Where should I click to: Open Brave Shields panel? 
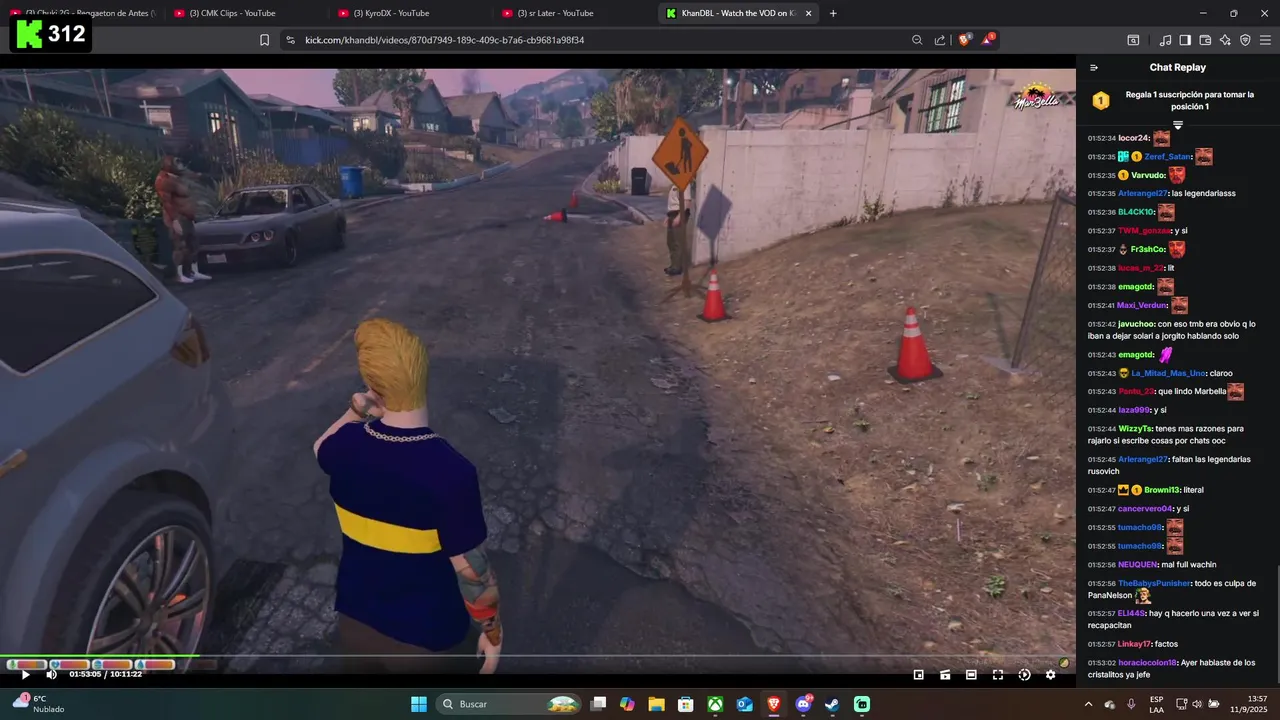[x=964, y=40]
